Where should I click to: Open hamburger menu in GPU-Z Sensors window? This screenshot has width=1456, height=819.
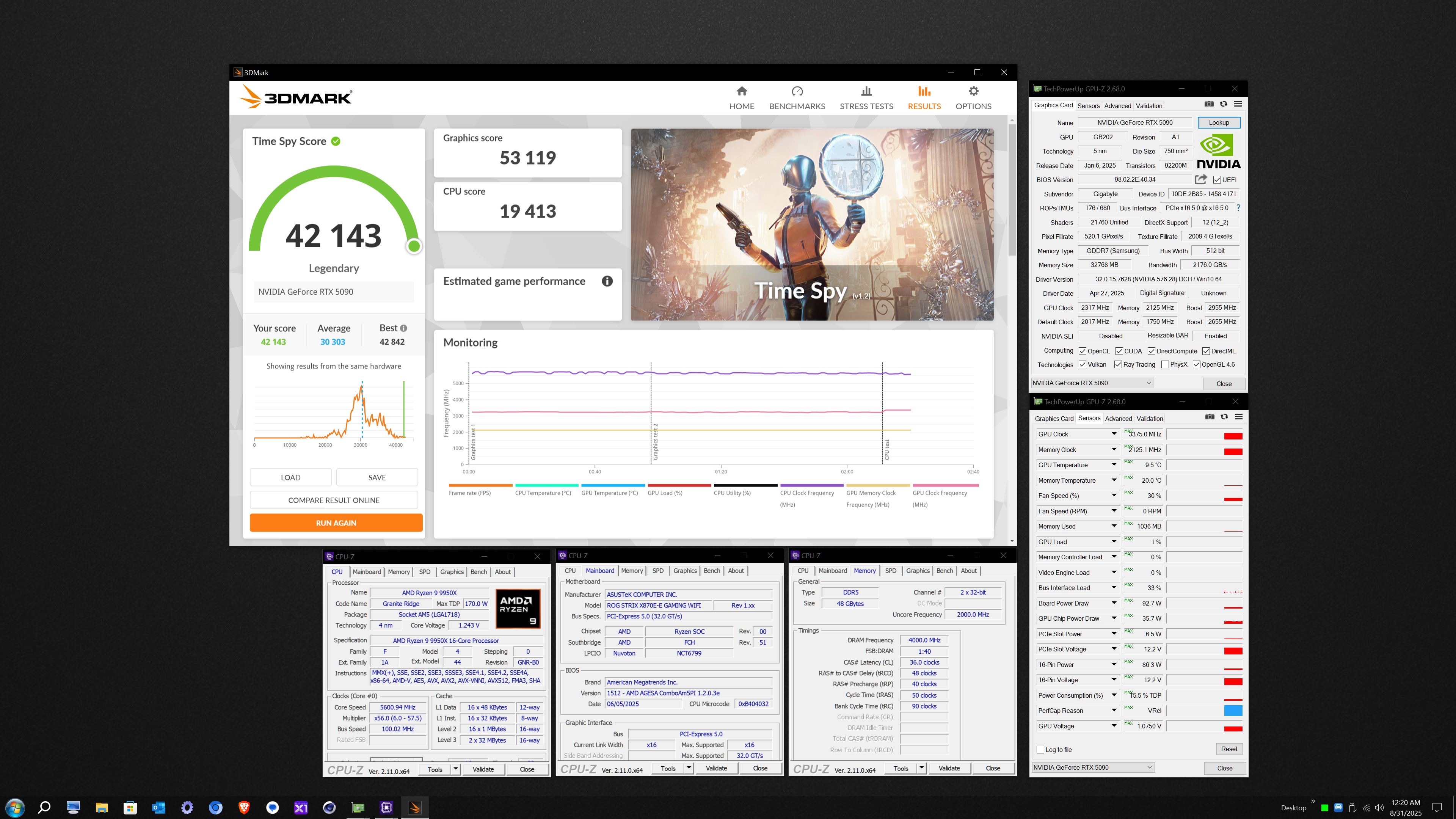[1238, 417]
